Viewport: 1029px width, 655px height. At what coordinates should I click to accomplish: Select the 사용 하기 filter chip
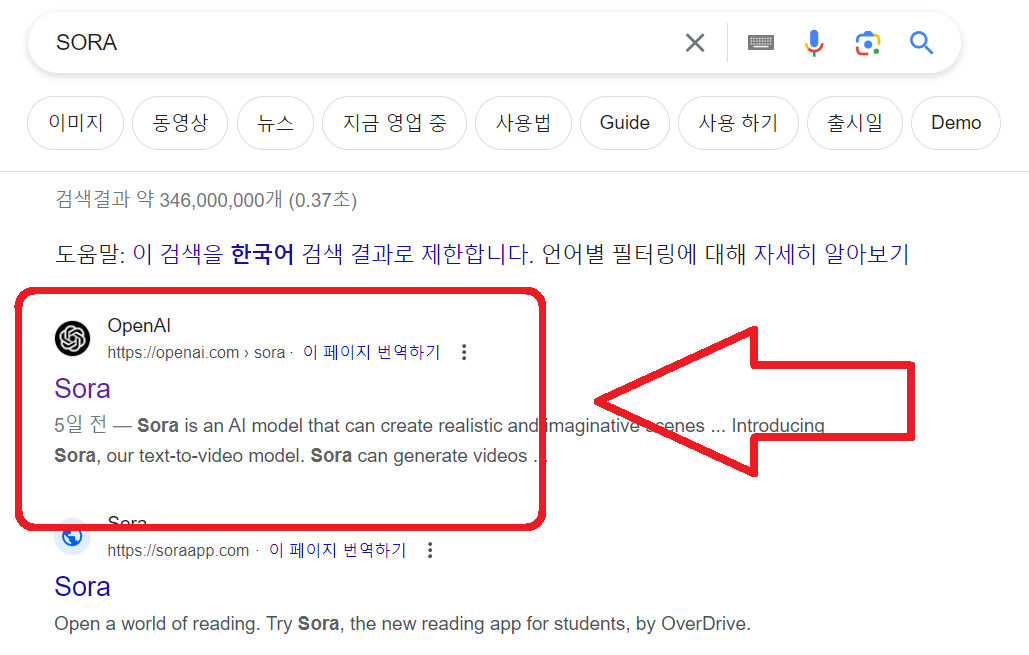(738, 123)
